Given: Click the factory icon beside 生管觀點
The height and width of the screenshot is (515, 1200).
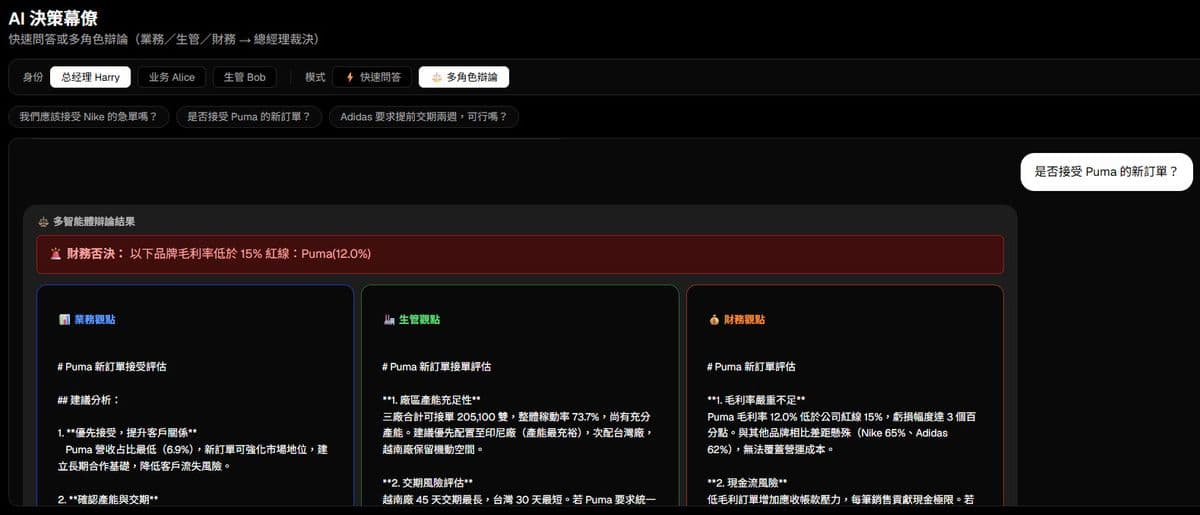Looking at the screenshot, I should (x=389, y=320).
